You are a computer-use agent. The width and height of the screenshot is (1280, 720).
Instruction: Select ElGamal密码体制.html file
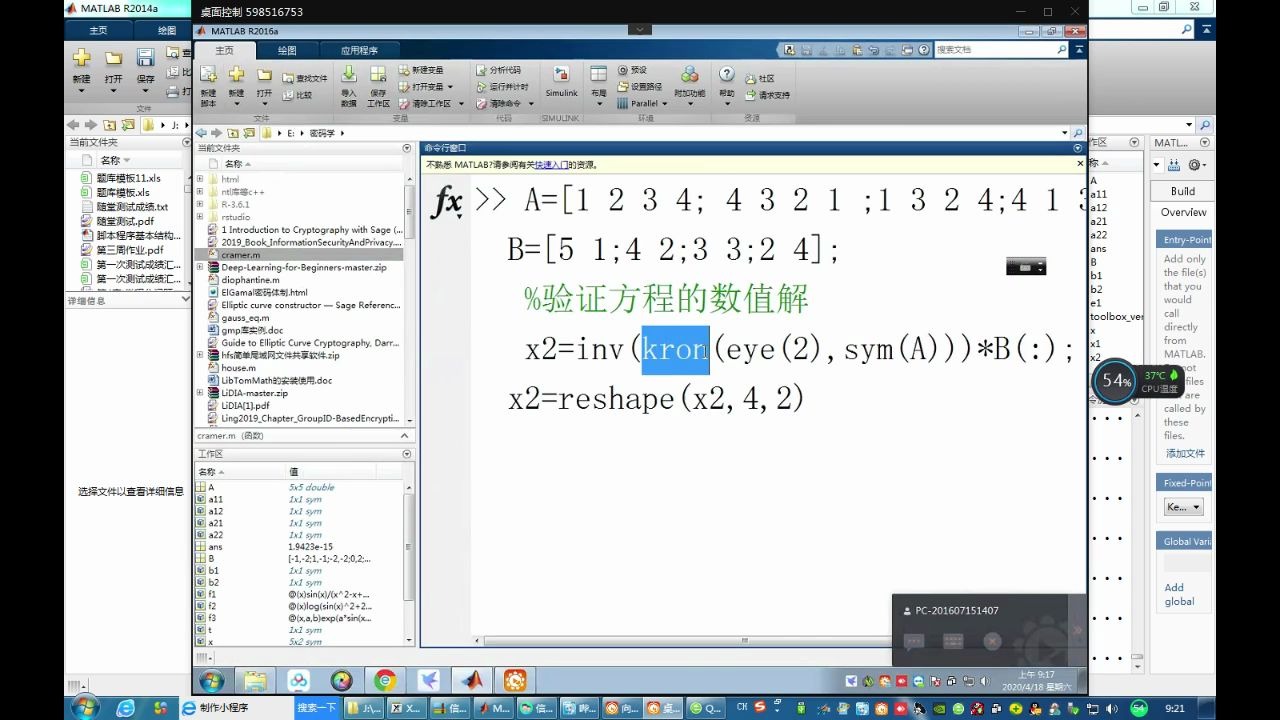click(x=264, y=293)
